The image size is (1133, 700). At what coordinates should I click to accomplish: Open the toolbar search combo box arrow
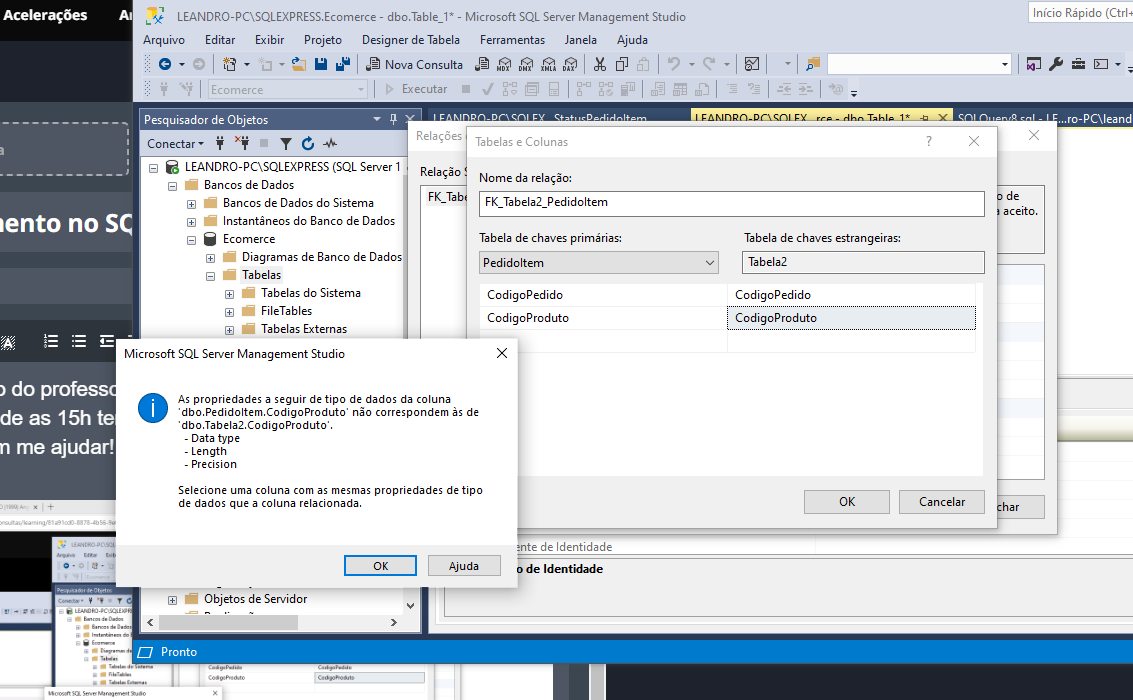click(1004, 64)
